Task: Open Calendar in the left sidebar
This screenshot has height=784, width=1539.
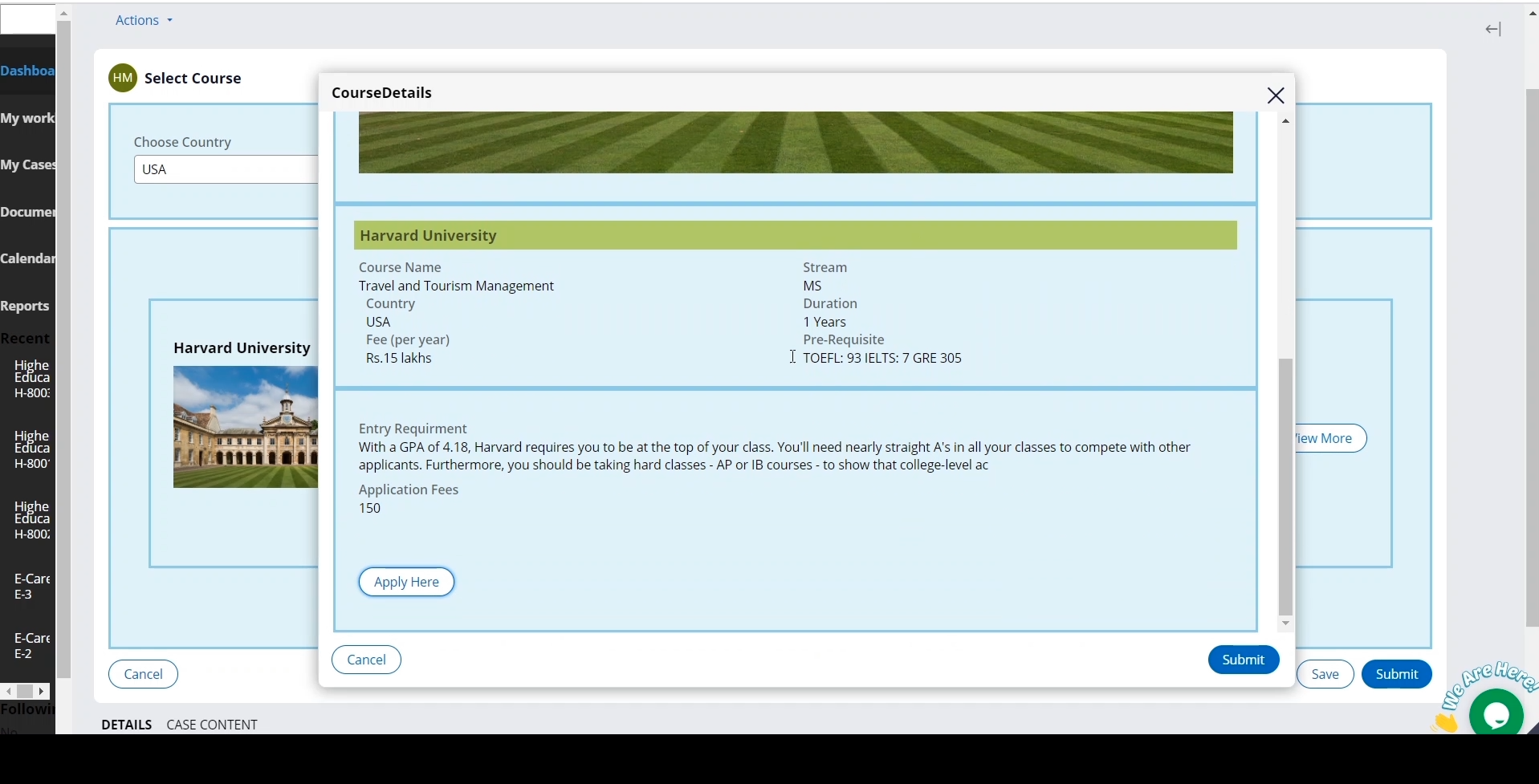Action: coord(27,258)
